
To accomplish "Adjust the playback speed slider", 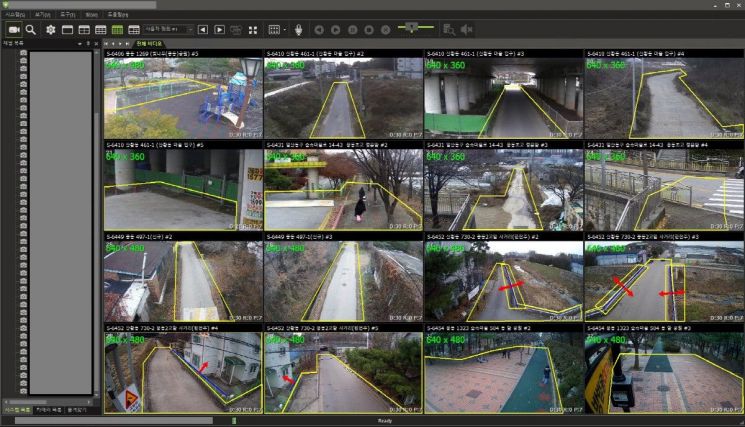I will 410,26.
